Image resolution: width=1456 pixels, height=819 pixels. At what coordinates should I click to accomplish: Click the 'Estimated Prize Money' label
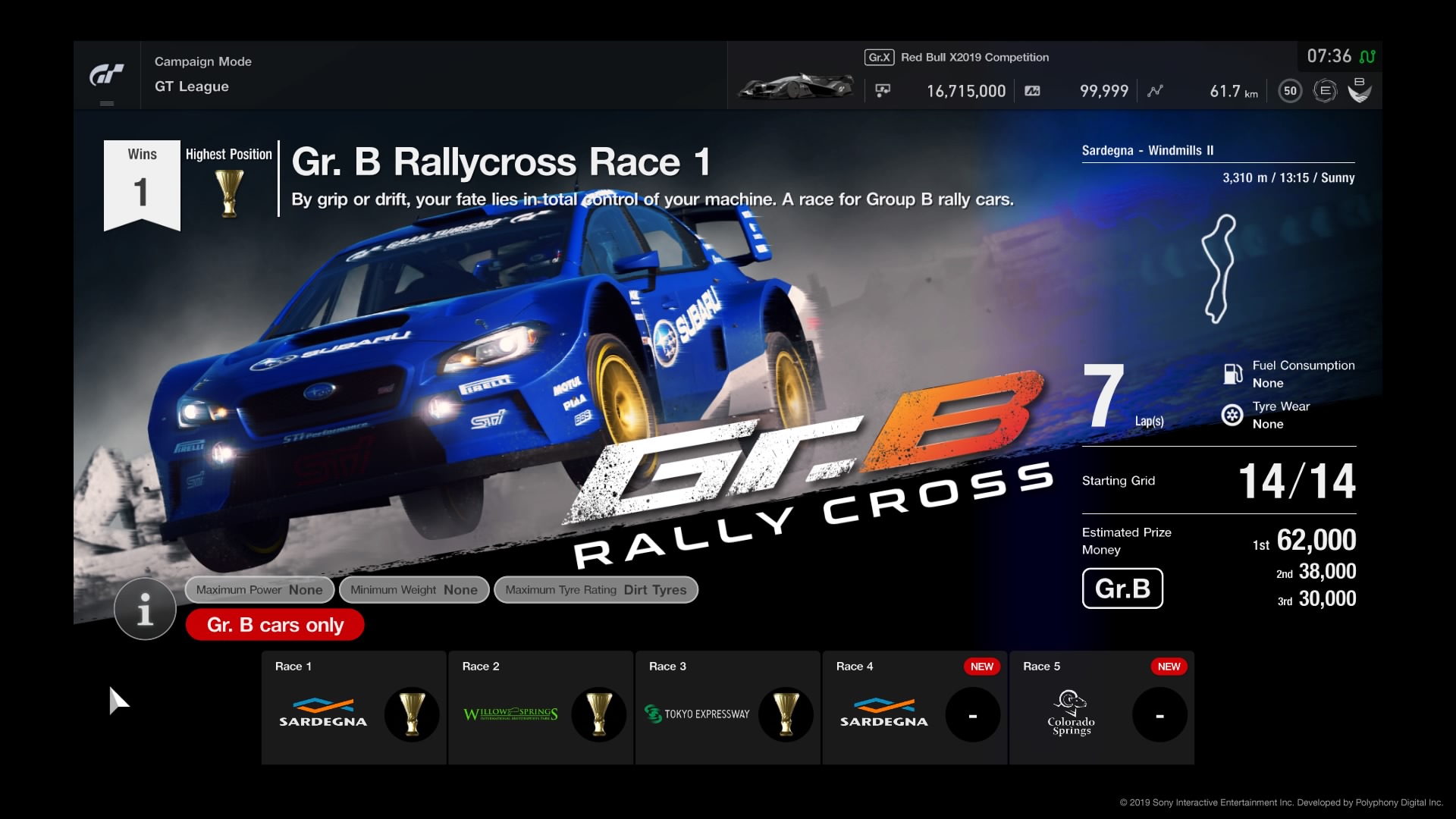(1127, 541)
